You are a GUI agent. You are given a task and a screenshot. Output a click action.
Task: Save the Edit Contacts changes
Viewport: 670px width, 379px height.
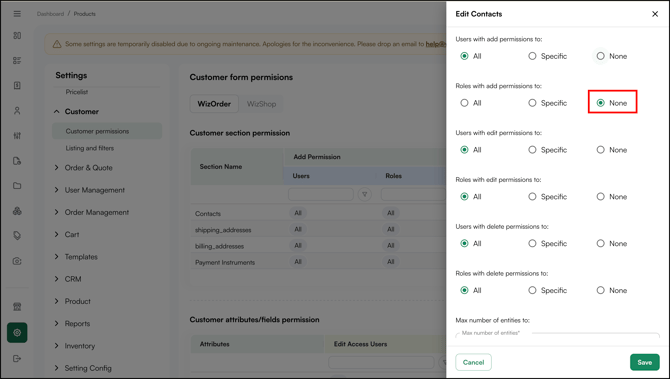[644, 362]
